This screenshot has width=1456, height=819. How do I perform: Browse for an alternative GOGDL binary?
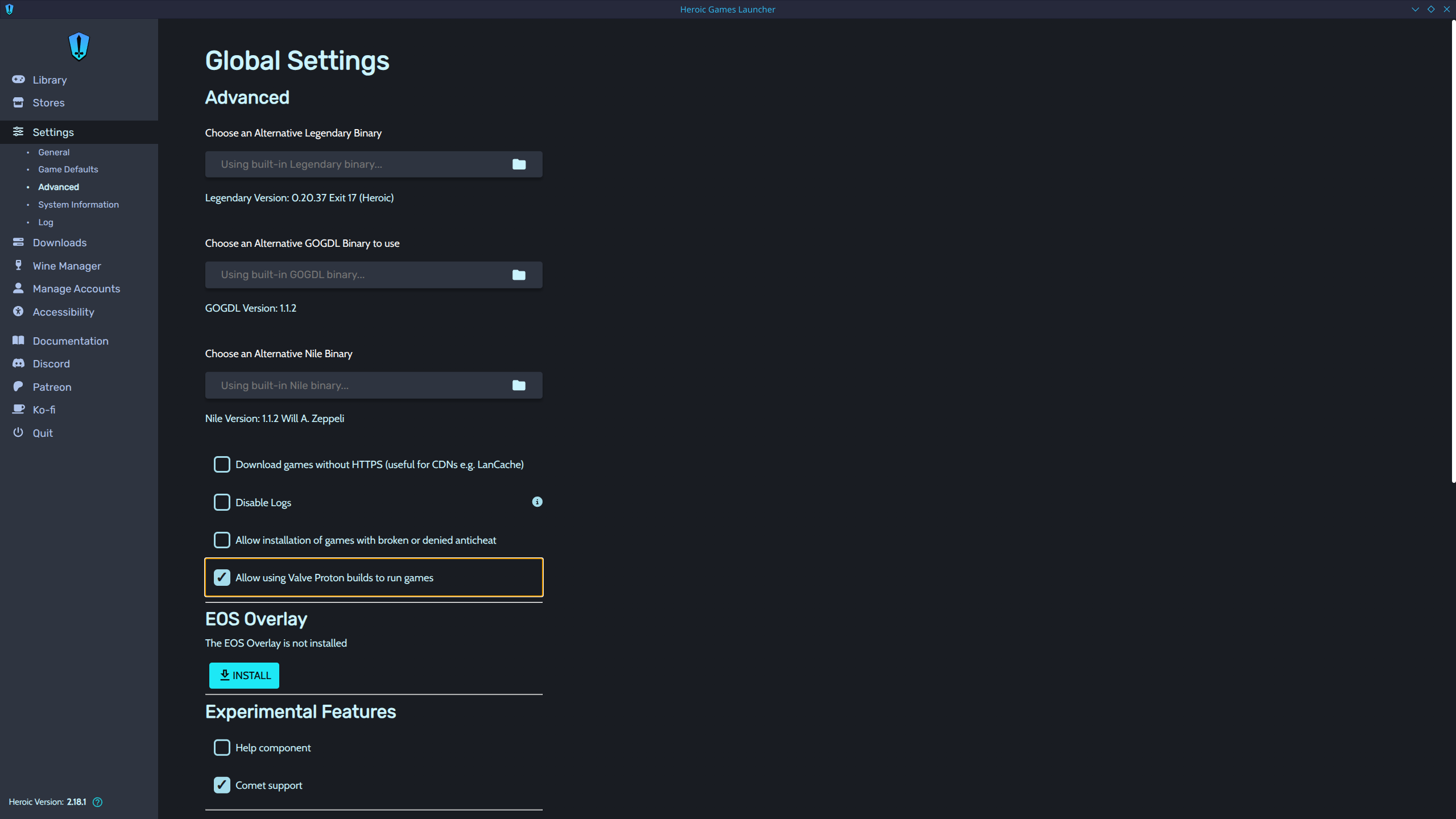519,275
